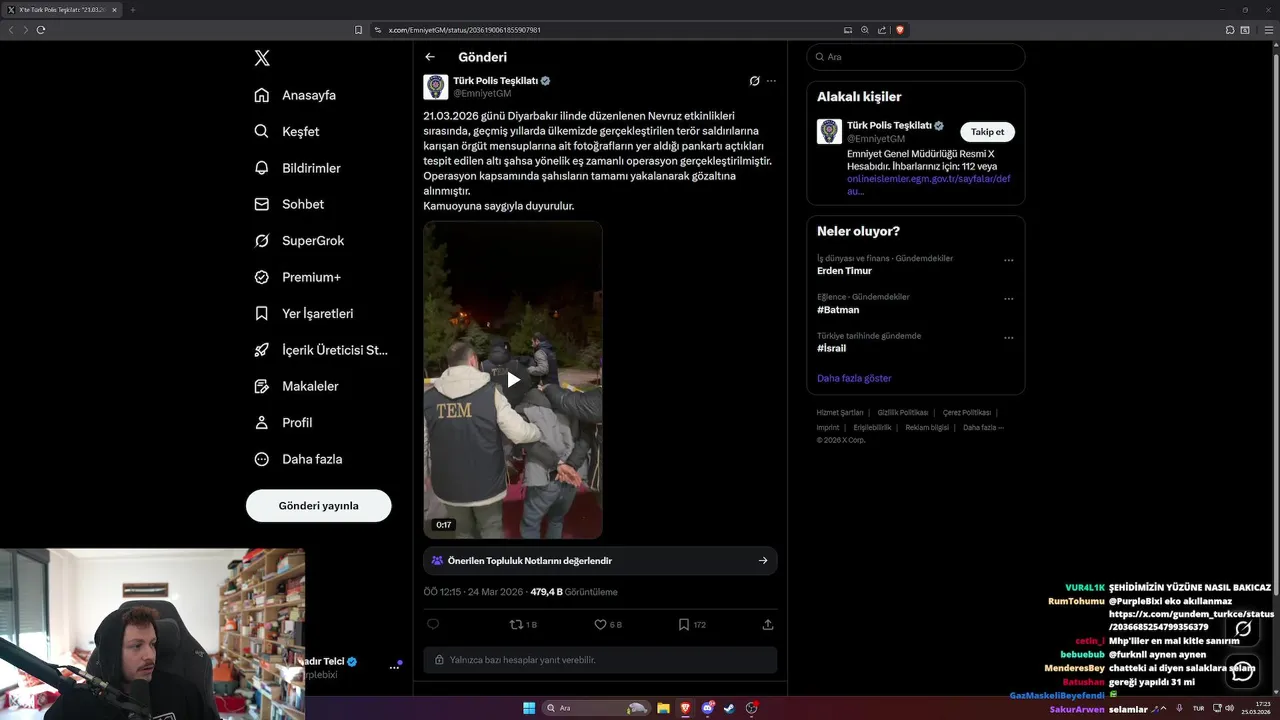This screenshot has height=720, width=1280.
Task: Open Brave browser taskbar icon
Action: pyautogui.click(x=685, y=708)
